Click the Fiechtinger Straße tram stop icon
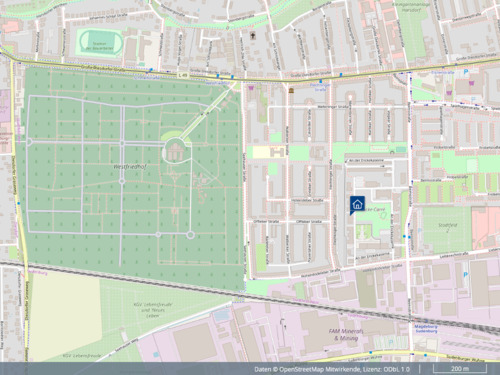The height and width of the screenshot is (375, 500). [321, 81]
